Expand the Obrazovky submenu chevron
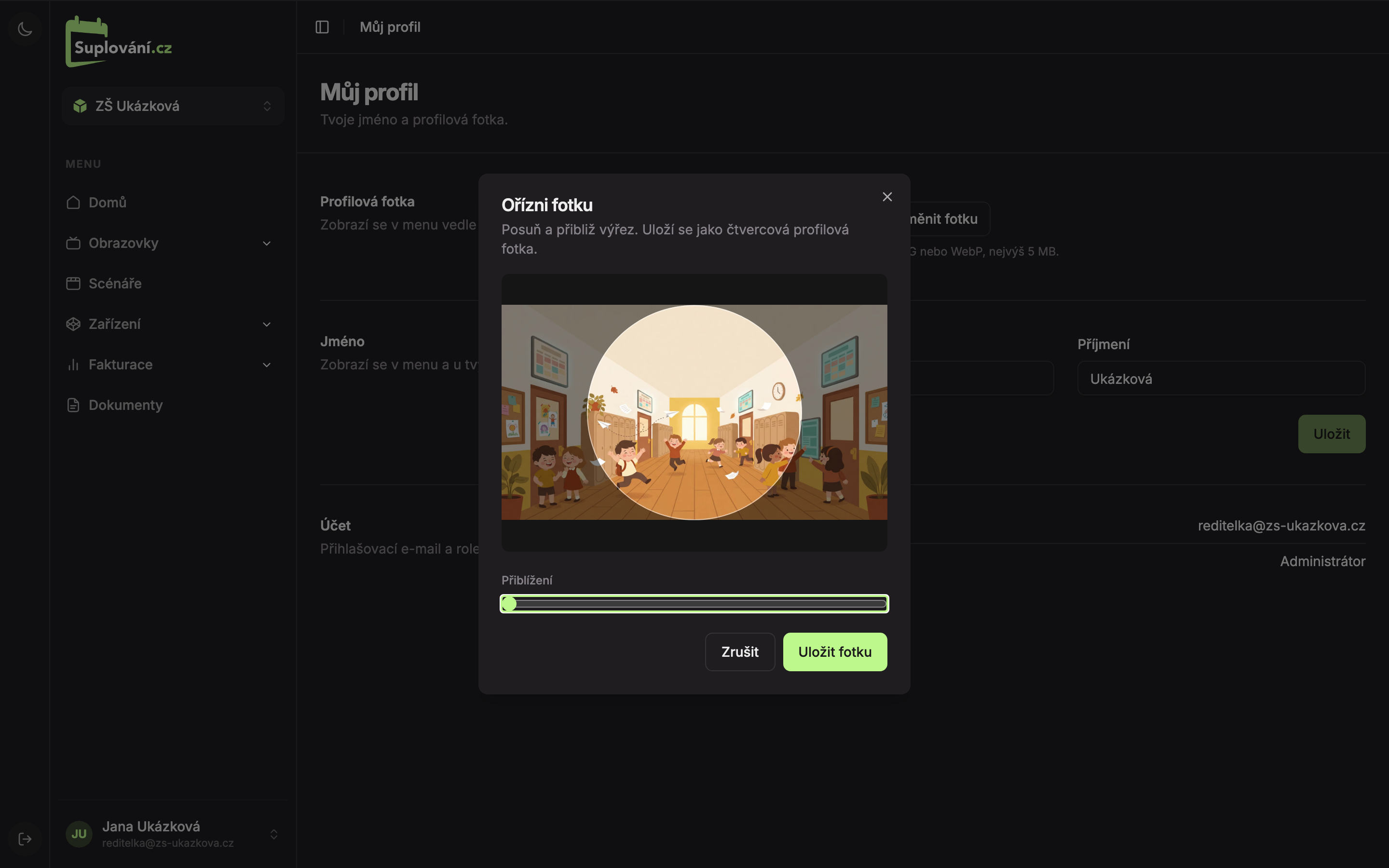 (267, 244)
